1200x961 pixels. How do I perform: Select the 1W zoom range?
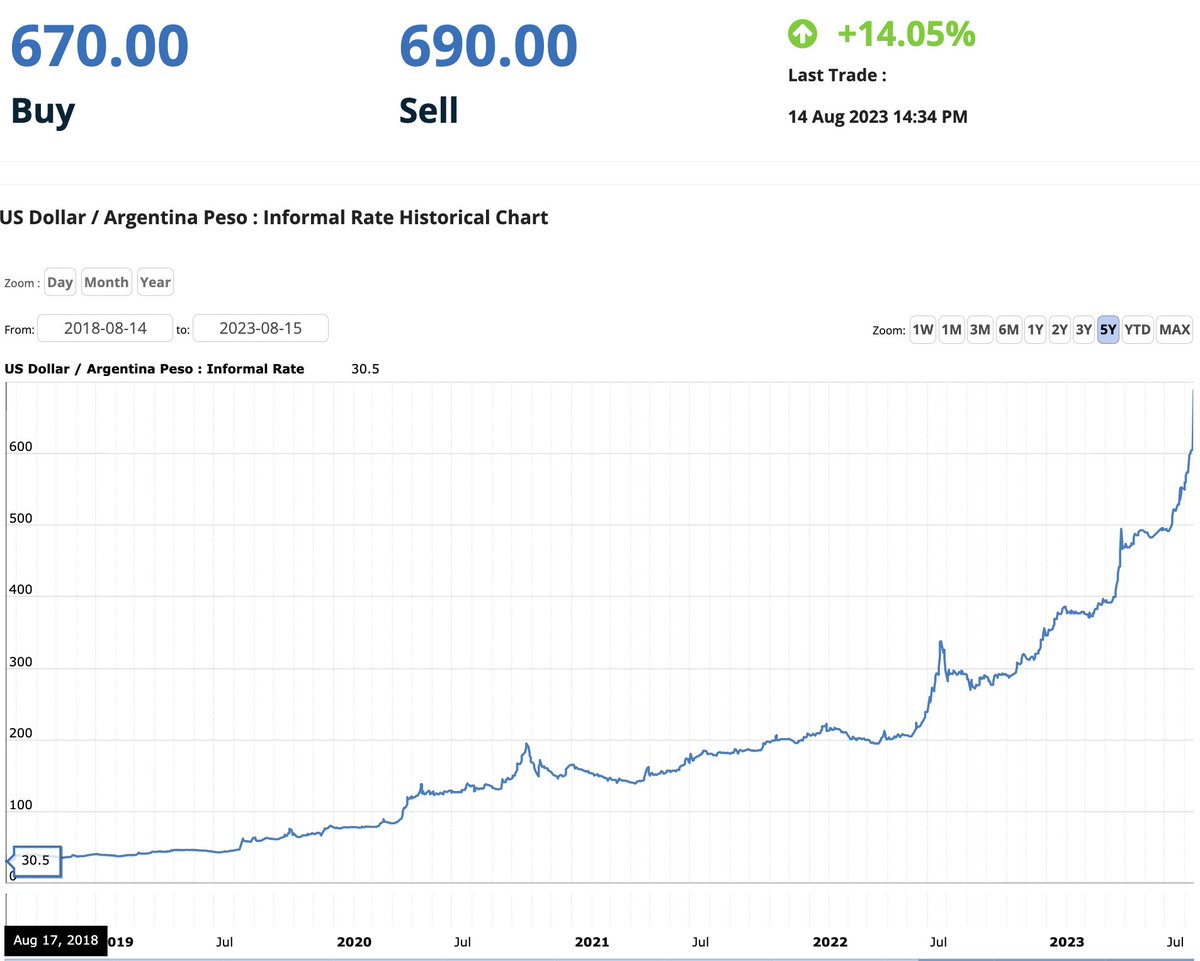point(922,330)
